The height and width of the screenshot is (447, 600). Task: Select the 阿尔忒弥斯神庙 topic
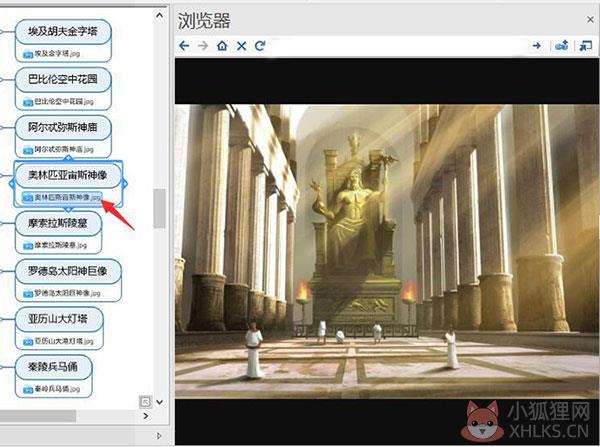click(63, 127)
